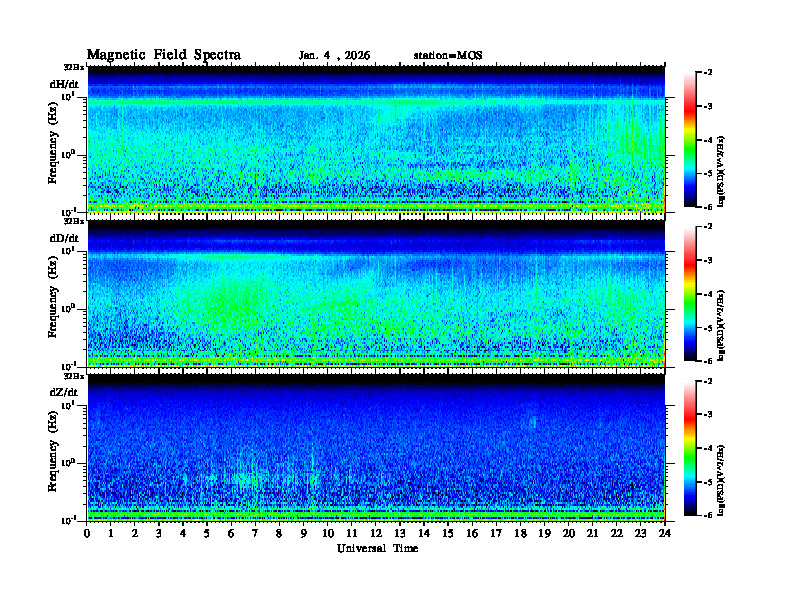This screenshot has width=792, height=612.
Task: Click hour tick label 8 on time axis
Action: pyautogui.click(x=279, y=533)
